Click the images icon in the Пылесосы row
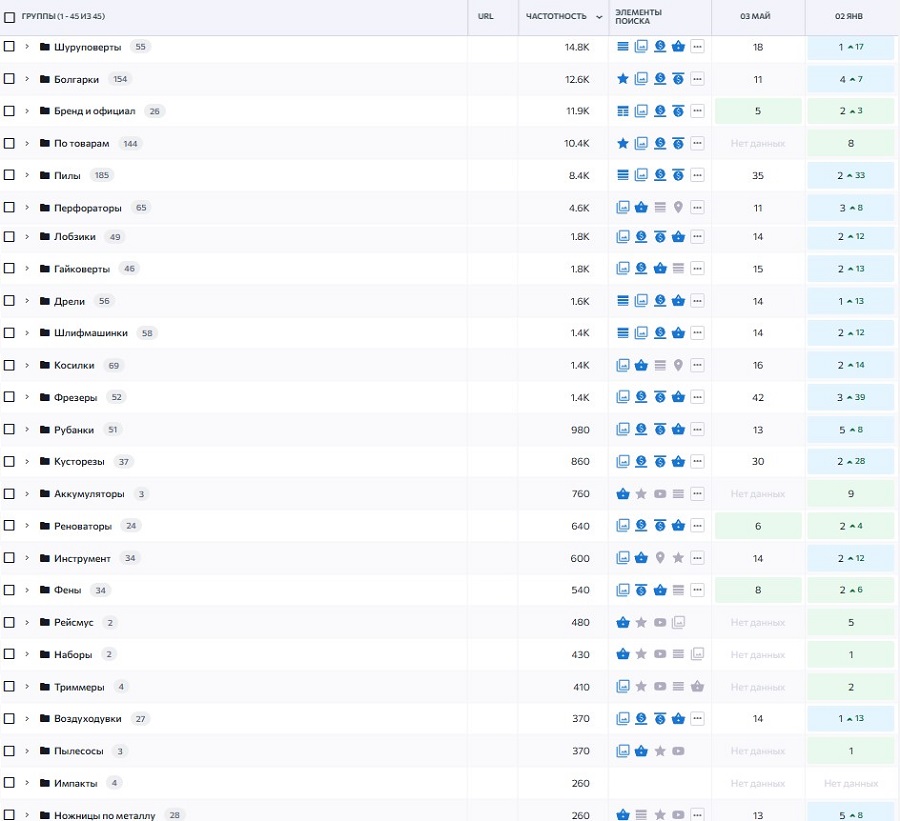Screen dimensions: 900x821 (x=623, y=751)
